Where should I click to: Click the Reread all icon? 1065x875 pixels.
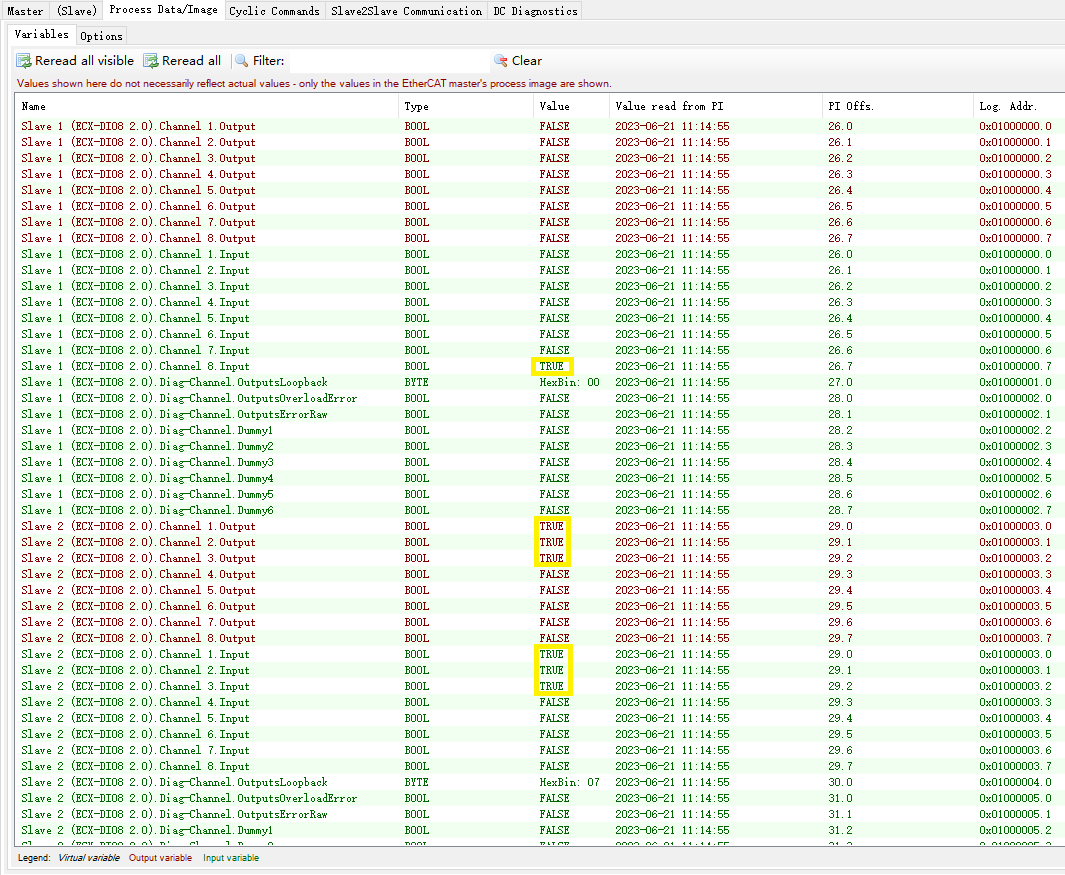151,61
